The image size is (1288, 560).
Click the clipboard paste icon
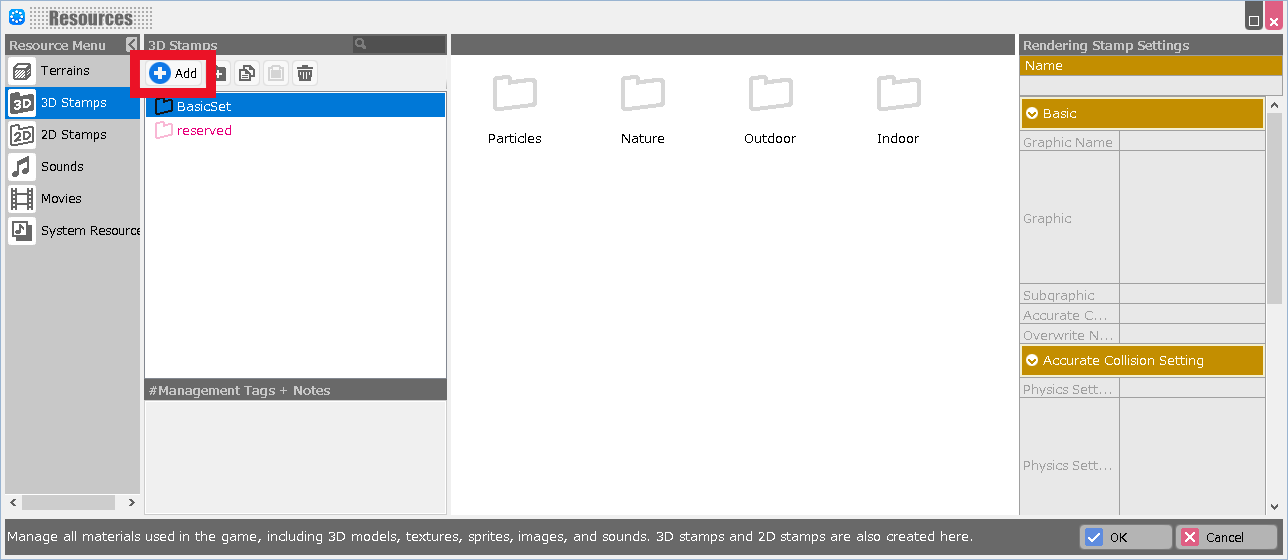click(276, 73)
